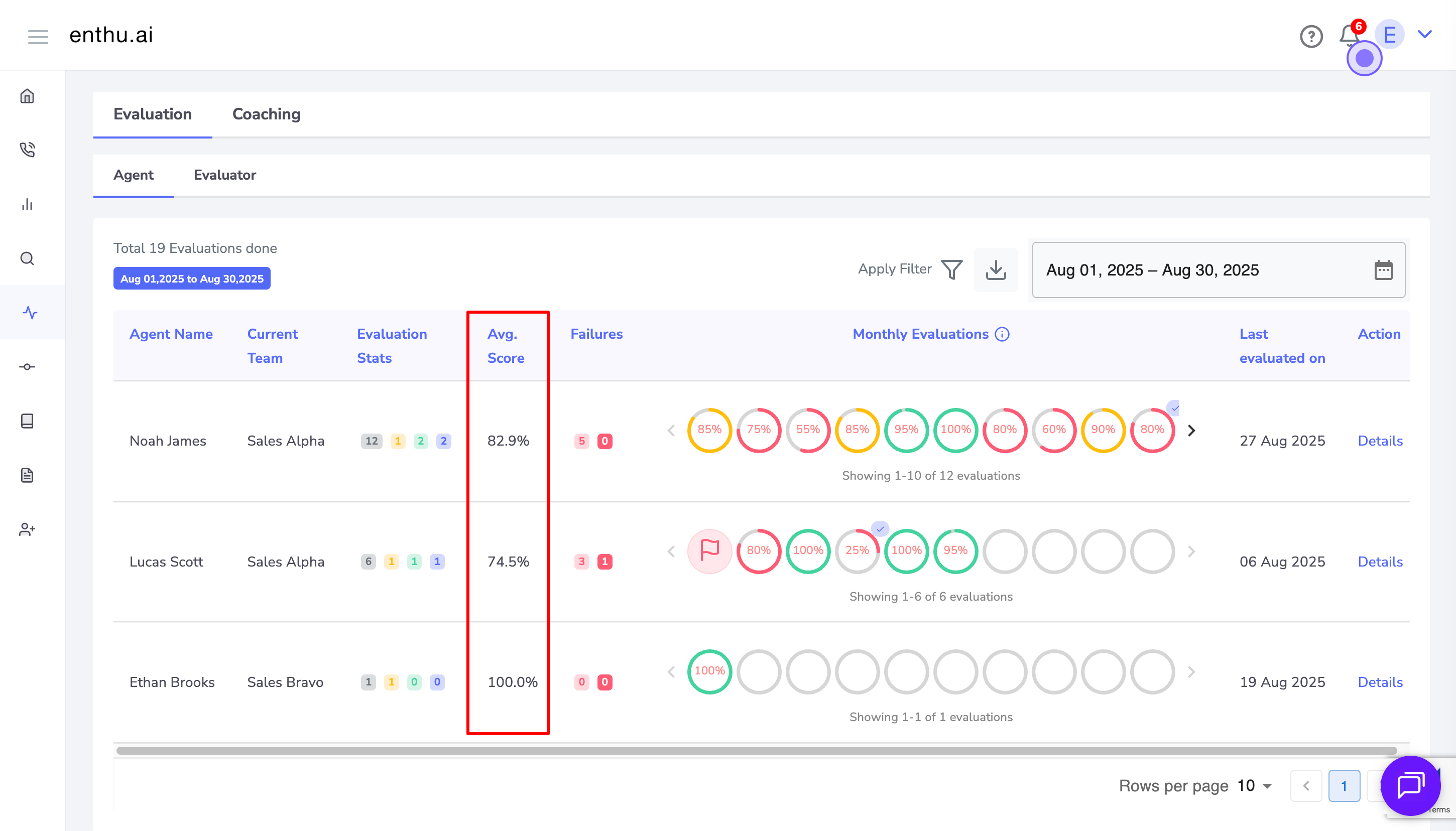The height and width of the screenshot is (831, 1456).
Task: Switch to the Coaching tab
Action: click(266, 114)
